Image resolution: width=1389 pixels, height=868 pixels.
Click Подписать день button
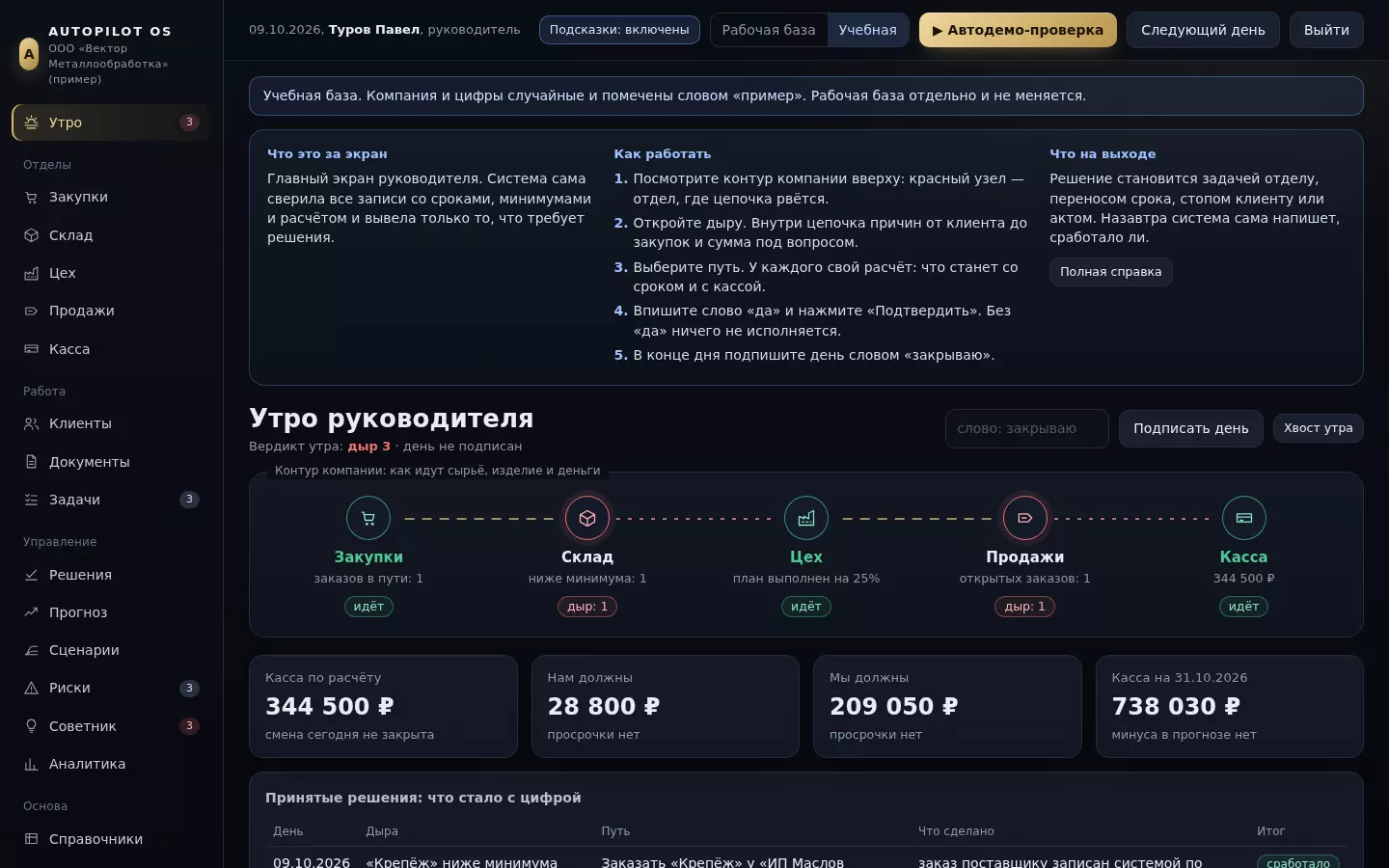1190,428
